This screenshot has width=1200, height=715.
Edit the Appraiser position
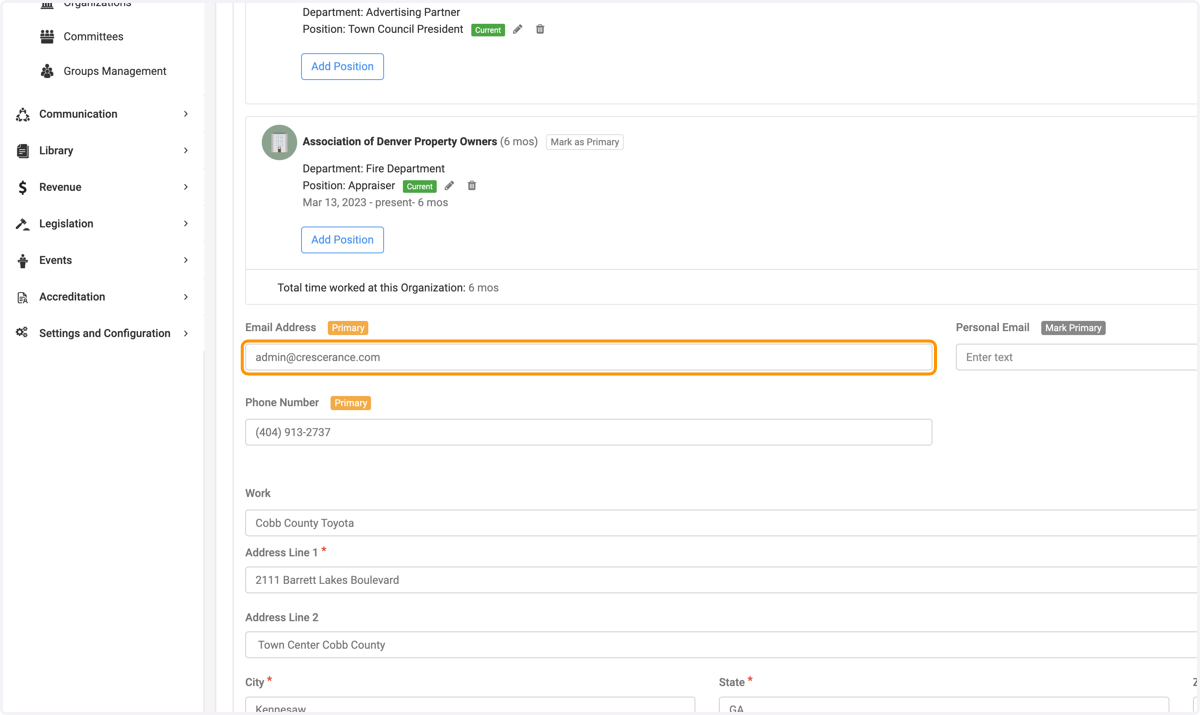pyautogui.click(x=450, y=186)
